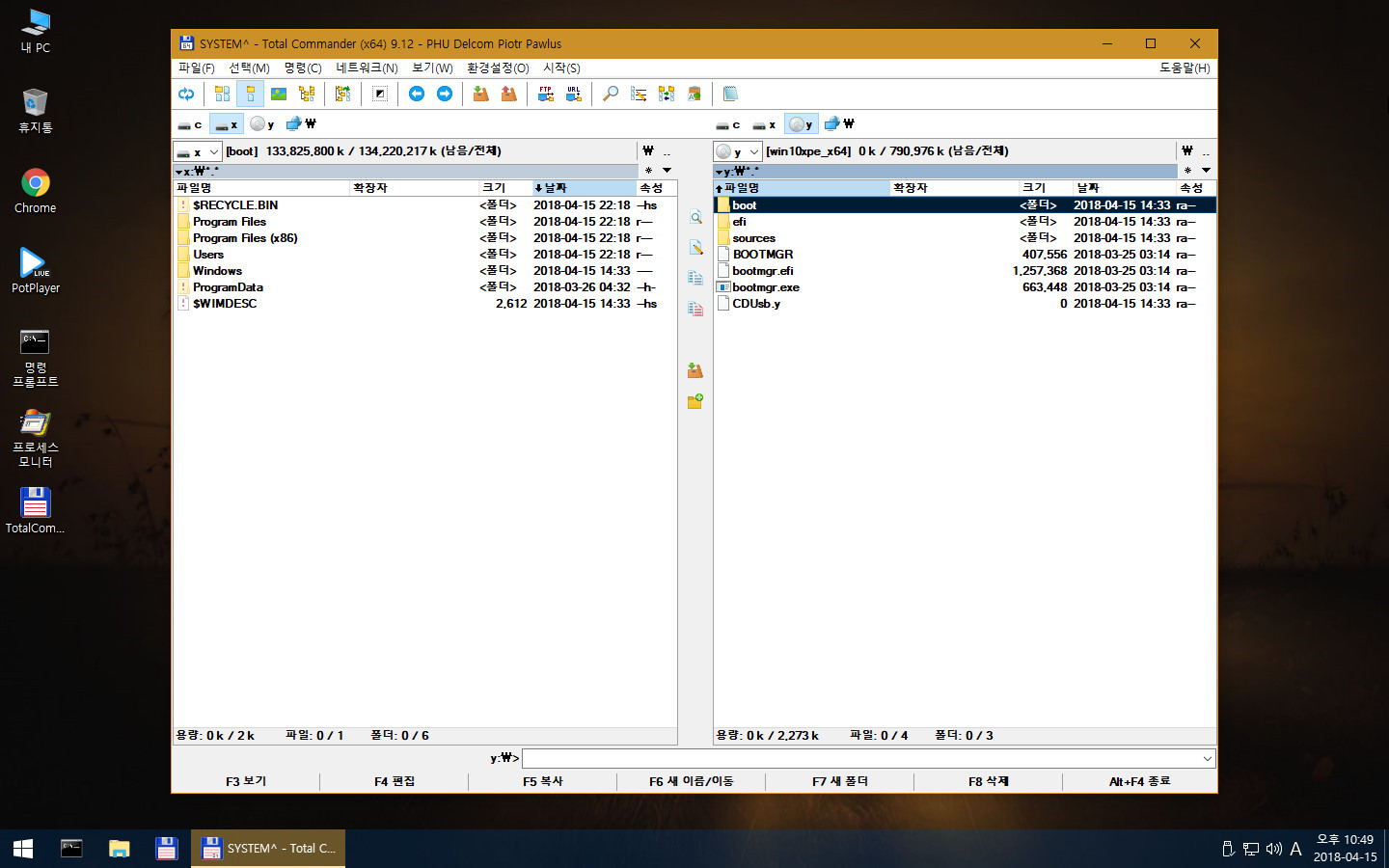Switch to brief file view icon
This screenshot has height=868, width=1389.
coord(222,94)
